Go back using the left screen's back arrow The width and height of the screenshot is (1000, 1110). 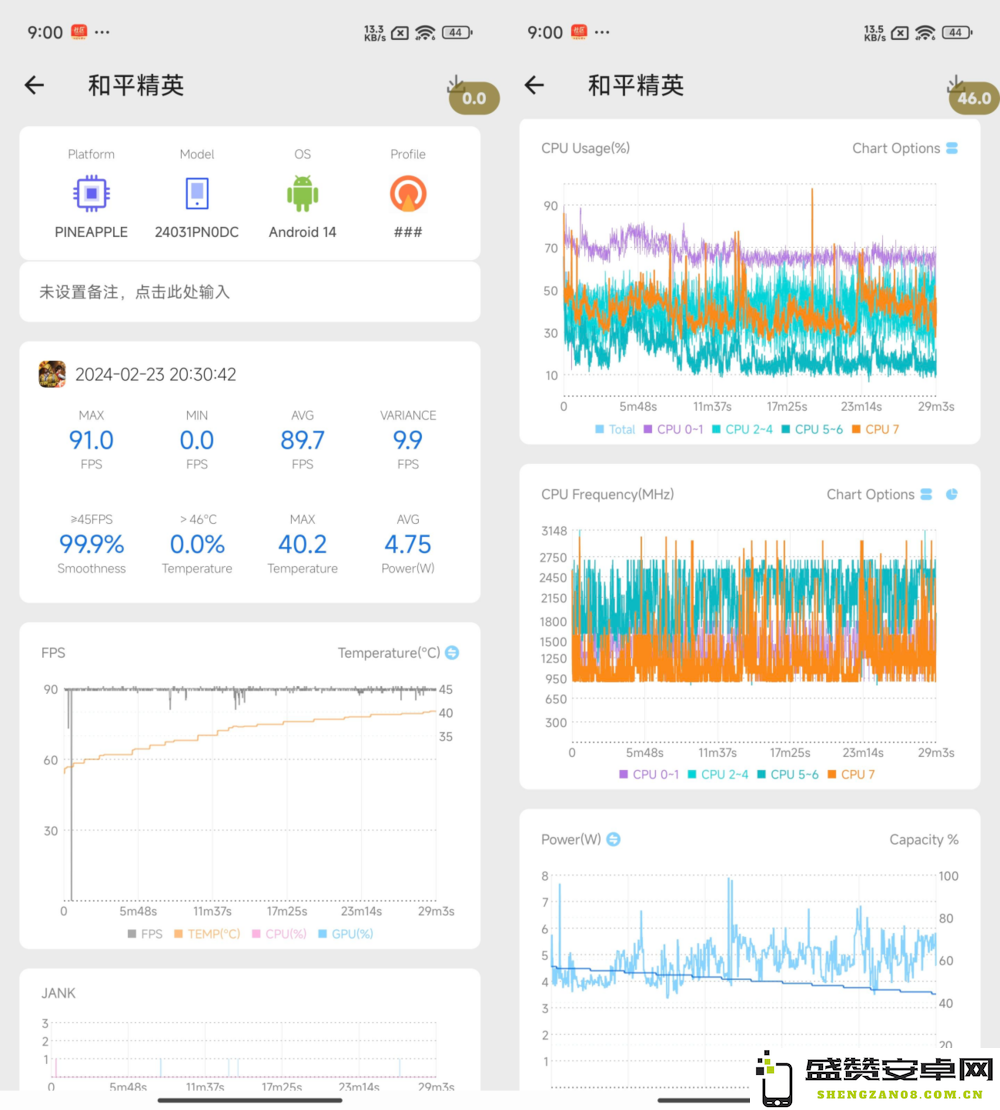(34, 86)
